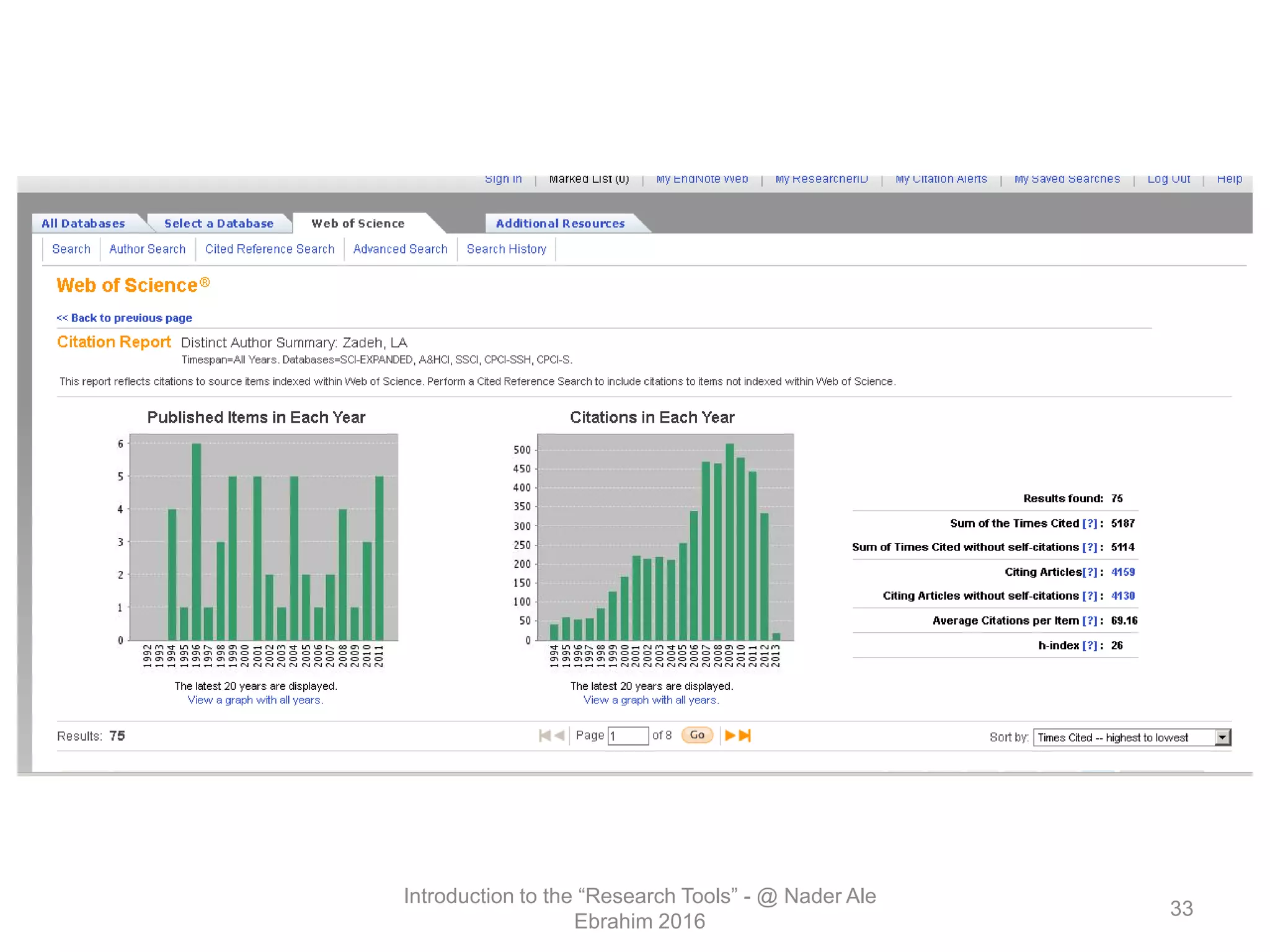The height and width of the screenshot is (952, 1270).
Task: Click Back to previous page link
Action: [x=125, y=318]
